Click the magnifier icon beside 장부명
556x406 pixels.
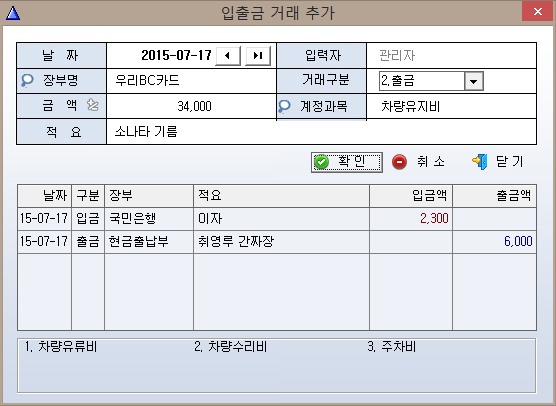click(x=27, y=80)
